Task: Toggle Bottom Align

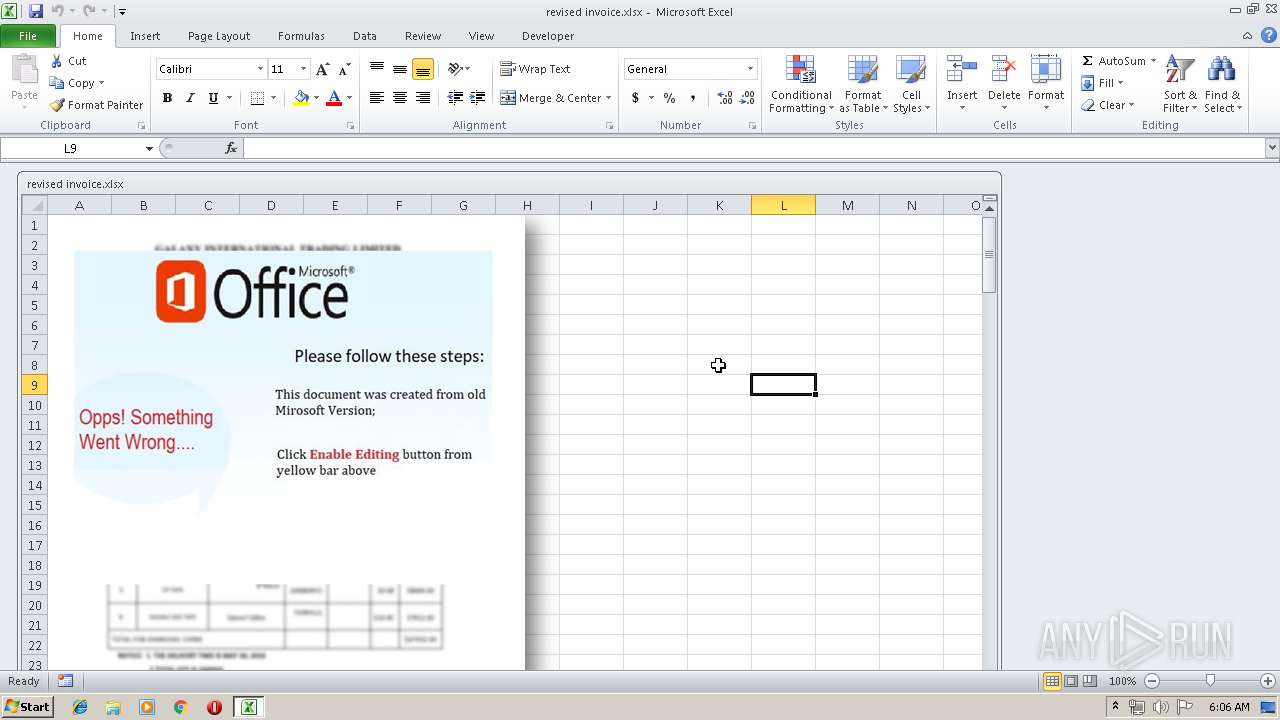Action: pos(423,69)
